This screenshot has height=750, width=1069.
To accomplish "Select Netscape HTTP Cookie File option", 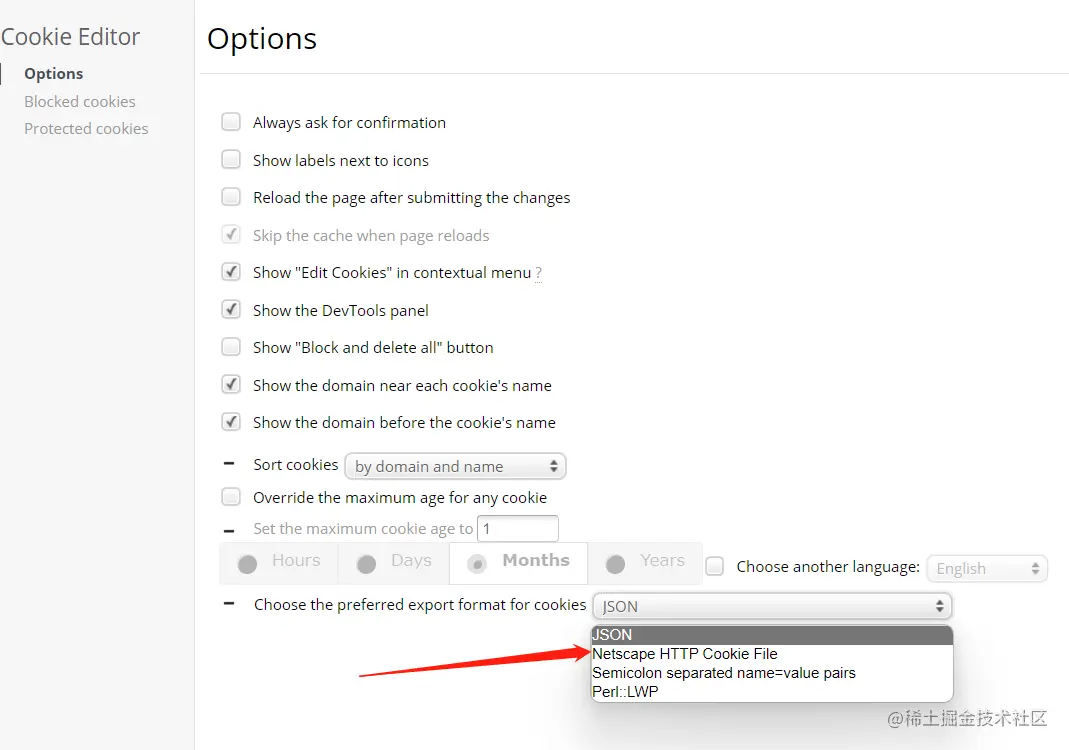I will (x=772, y=654).
